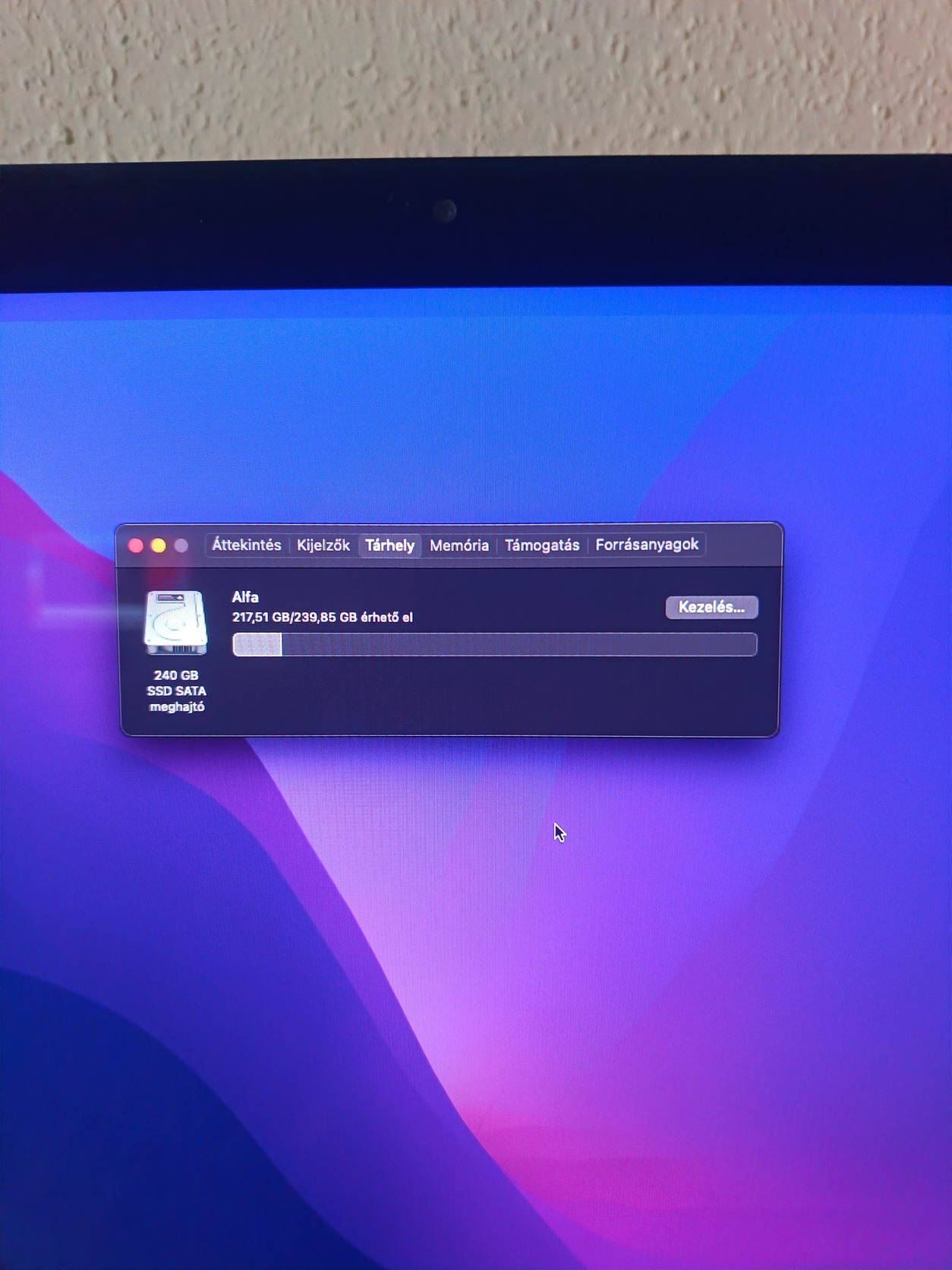
Task: Switch to the Támogatás tab
Action: (x=542, y=545)
